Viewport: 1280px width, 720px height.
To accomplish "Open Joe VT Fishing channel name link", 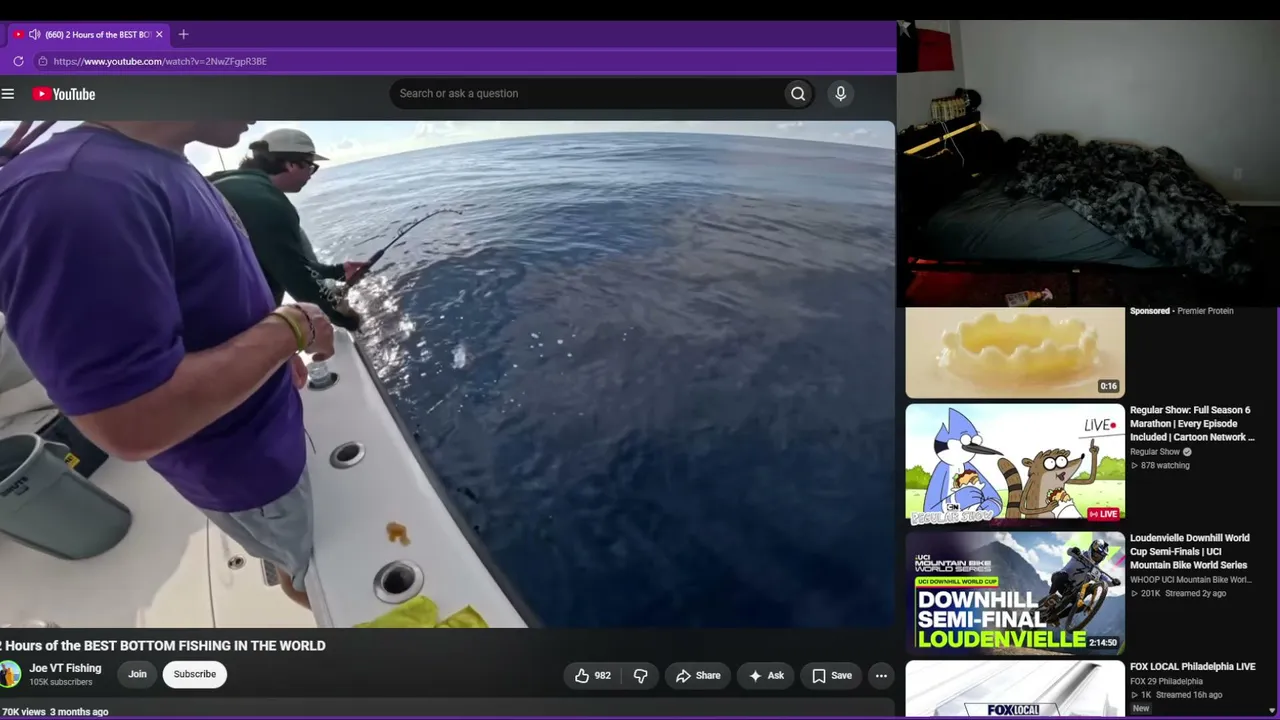I will tap(65, 668).
